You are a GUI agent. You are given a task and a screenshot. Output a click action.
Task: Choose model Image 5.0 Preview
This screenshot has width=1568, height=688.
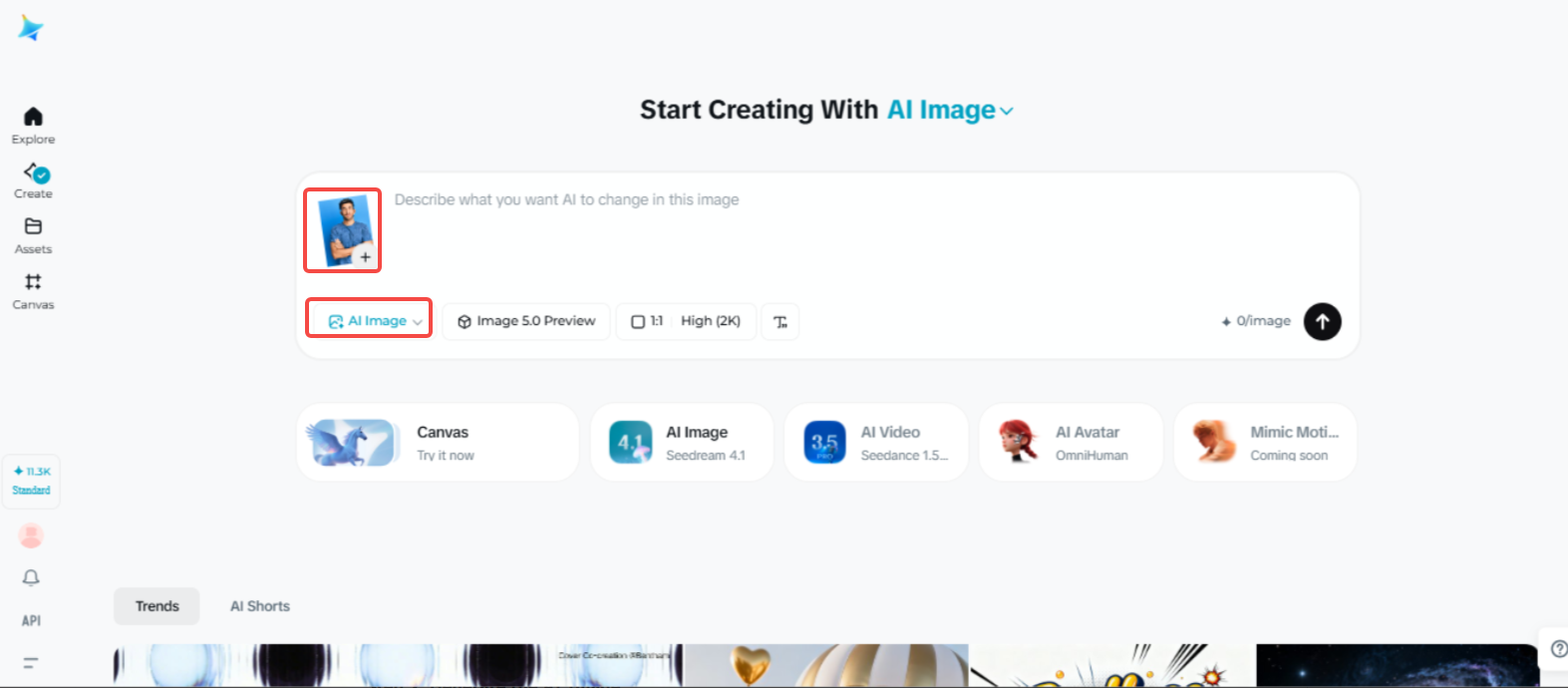(526, 321)
